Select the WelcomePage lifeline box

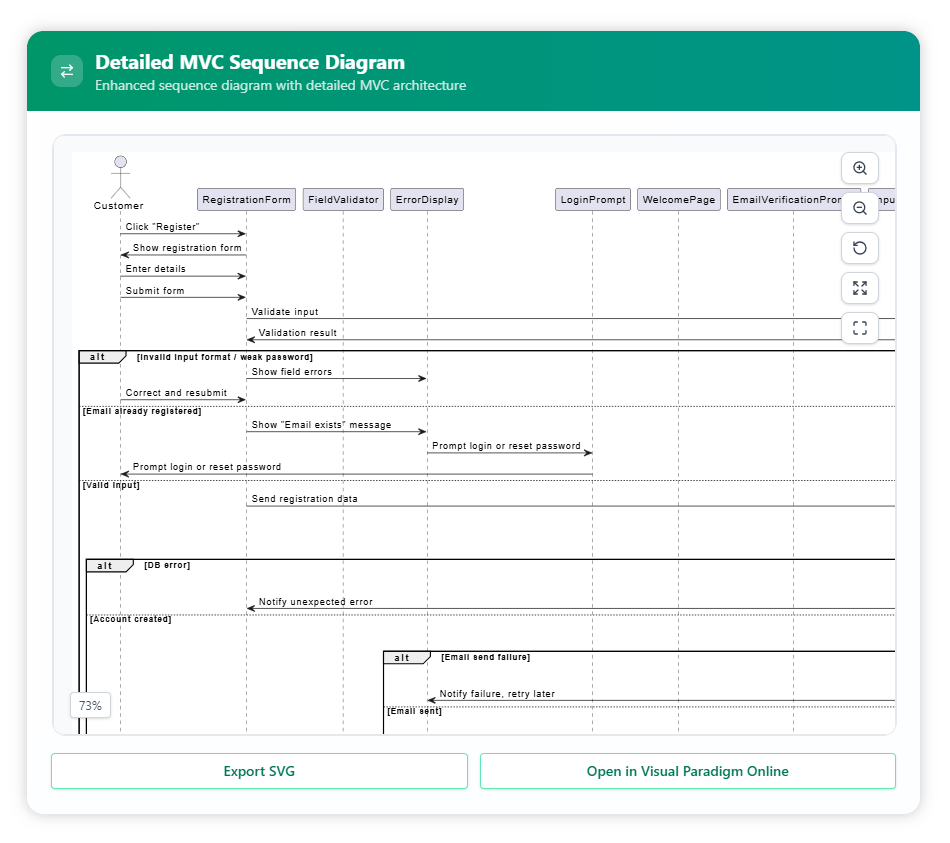click(x=679, y=200)
